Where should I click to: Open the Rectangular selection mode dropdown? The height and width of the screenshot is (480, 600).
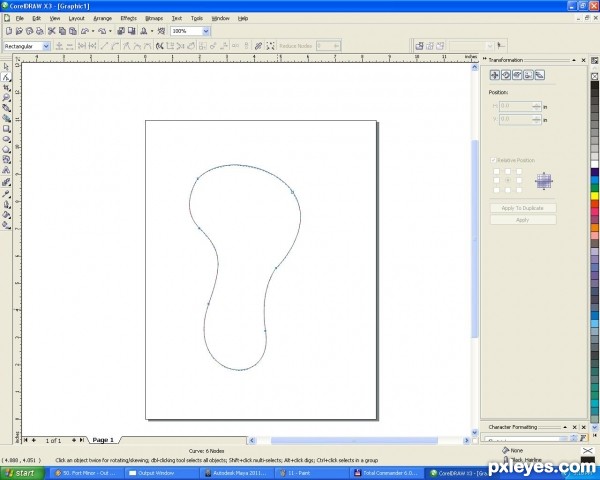tap(46, 46)
